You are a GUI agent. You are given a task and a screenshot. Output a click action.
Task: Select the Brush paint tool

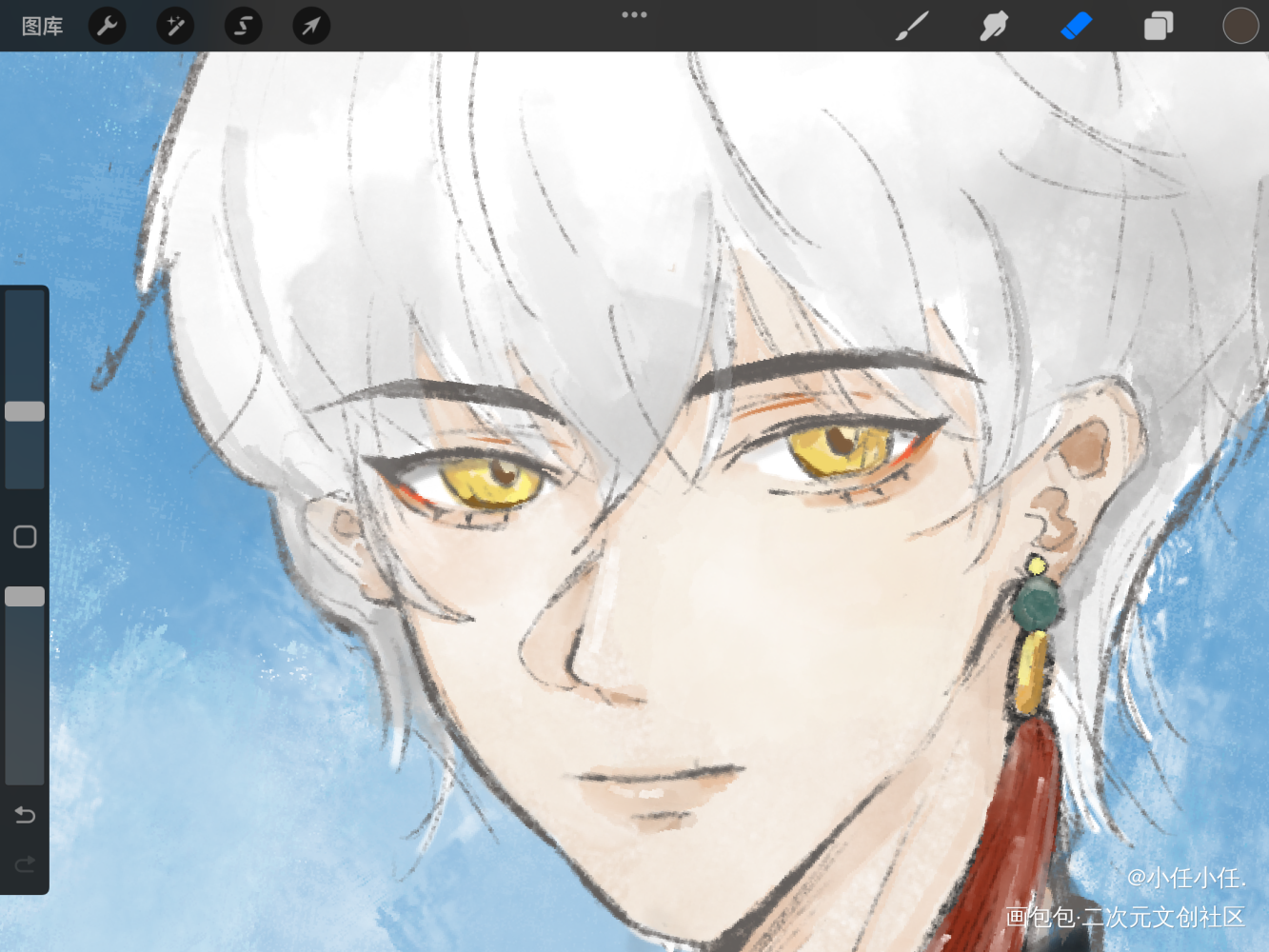tap(912, 26)
